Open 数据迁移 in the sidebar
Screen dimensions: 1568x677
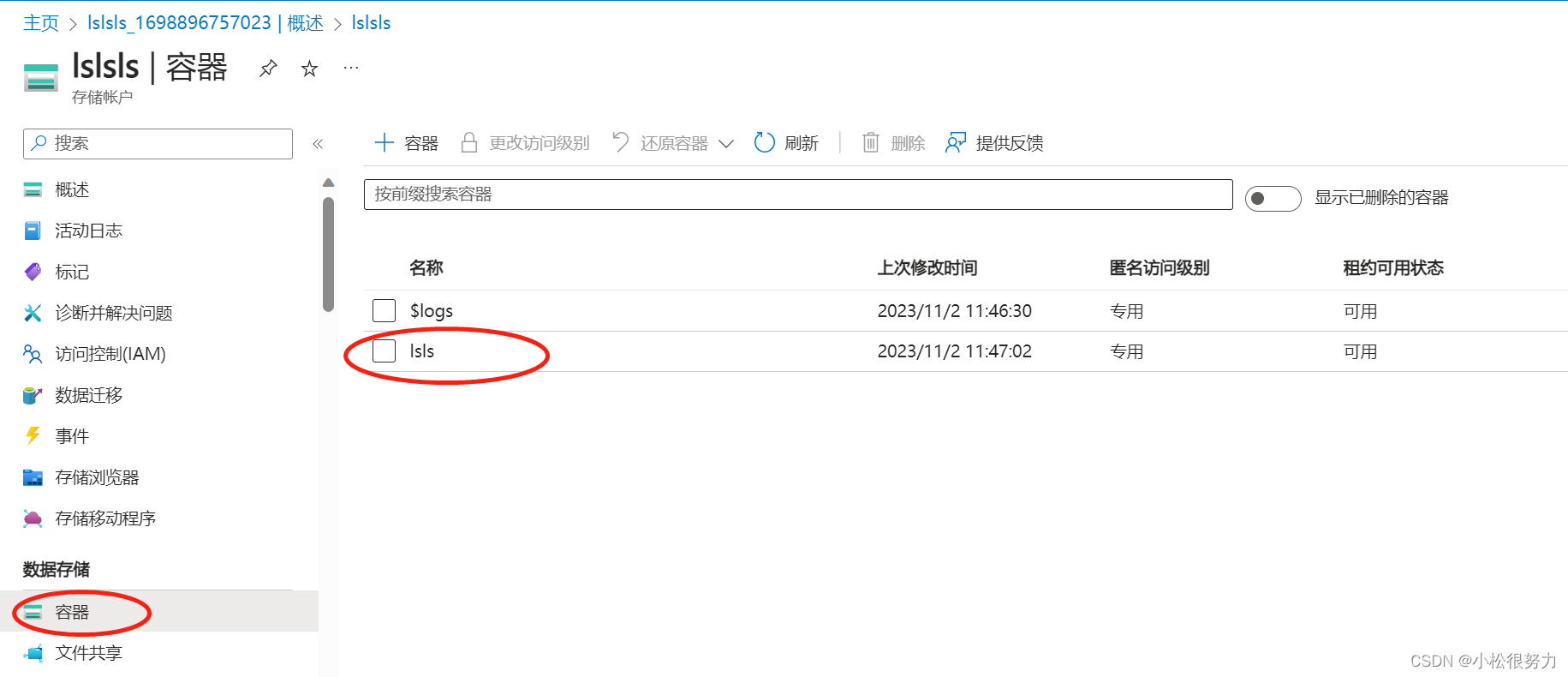pos(89,395)
